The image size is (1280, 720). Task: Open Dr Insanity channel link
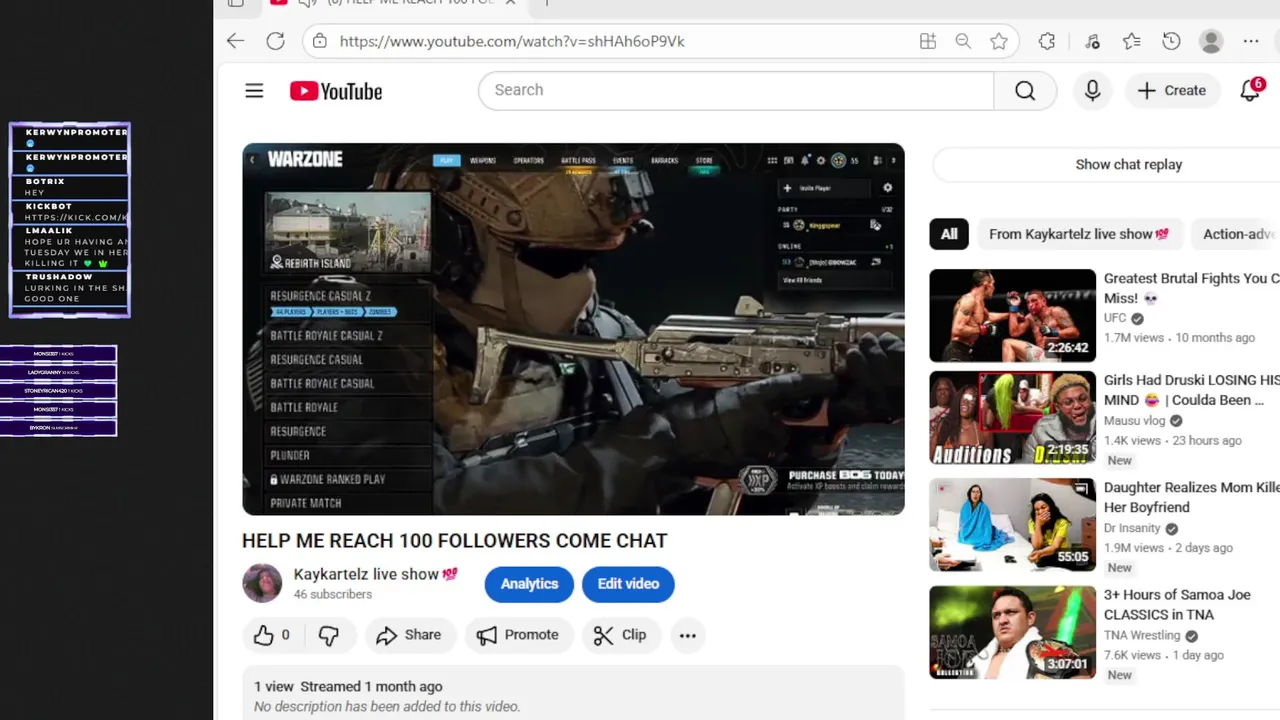(1132, 528)
